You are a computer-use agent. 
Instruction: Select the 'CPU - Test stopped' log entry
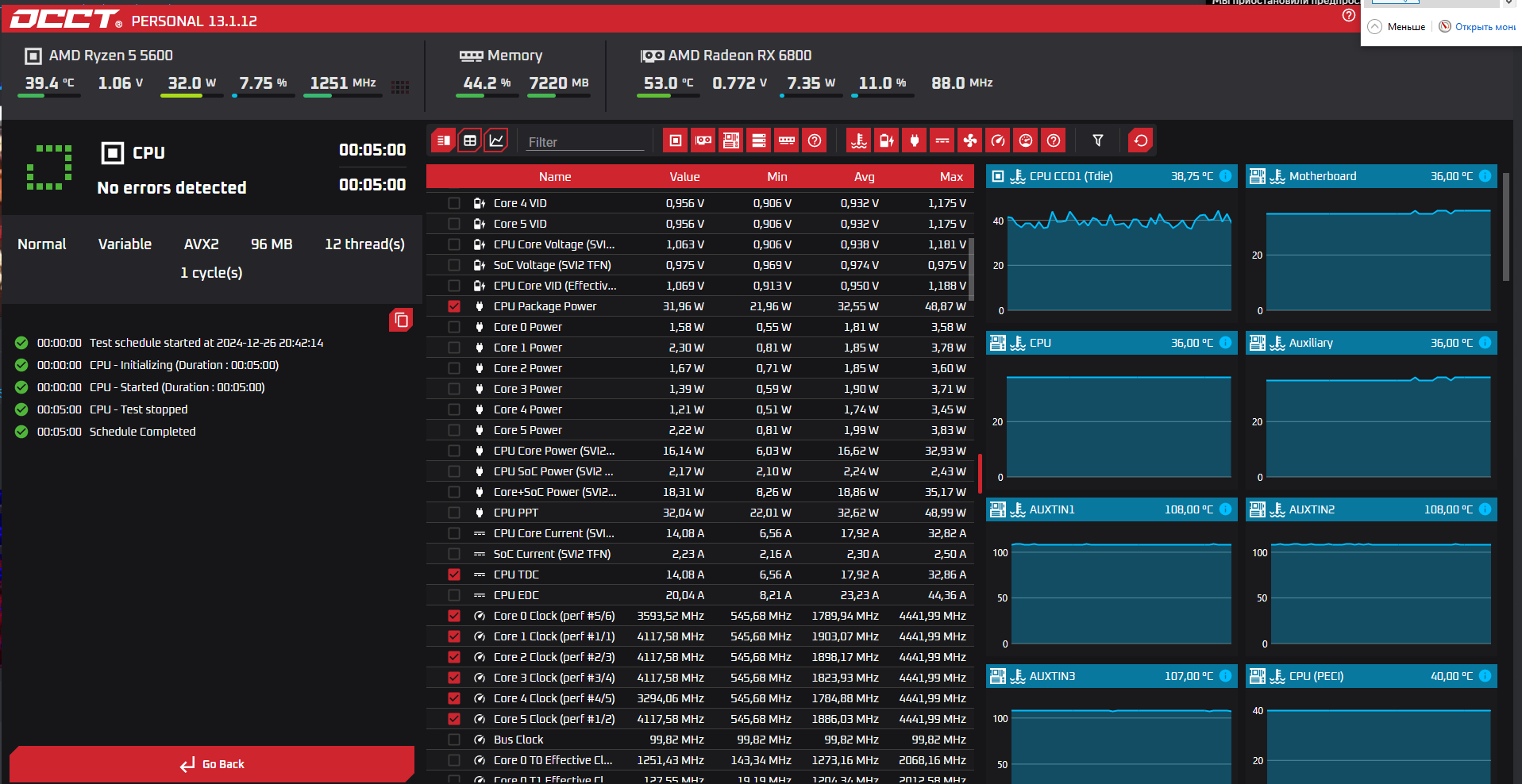click(139, 409)
